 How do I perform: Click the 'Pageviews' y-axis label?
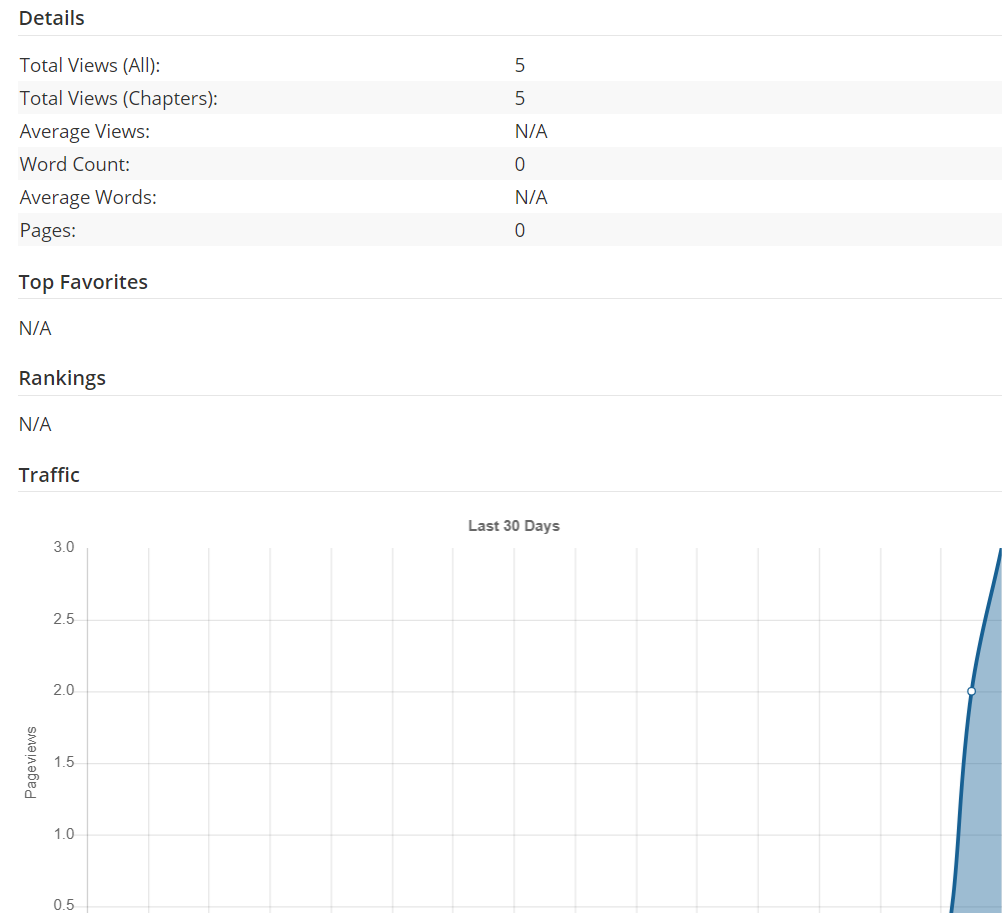click(x=31, y=762)
